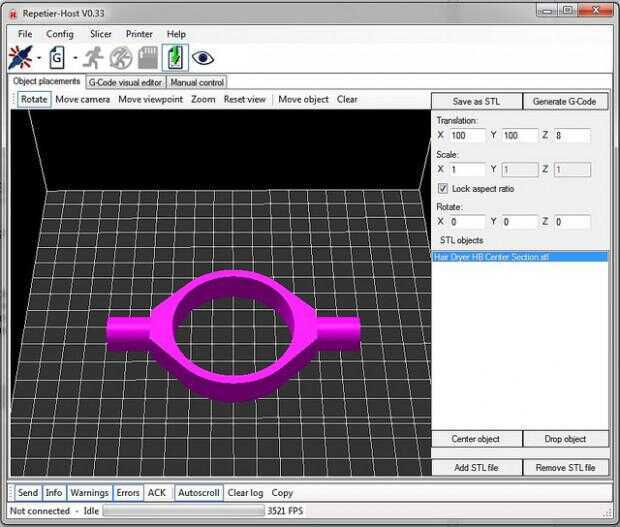Click the Save as STL button
The image size is (620, 527).
click(x=476, y=101)
